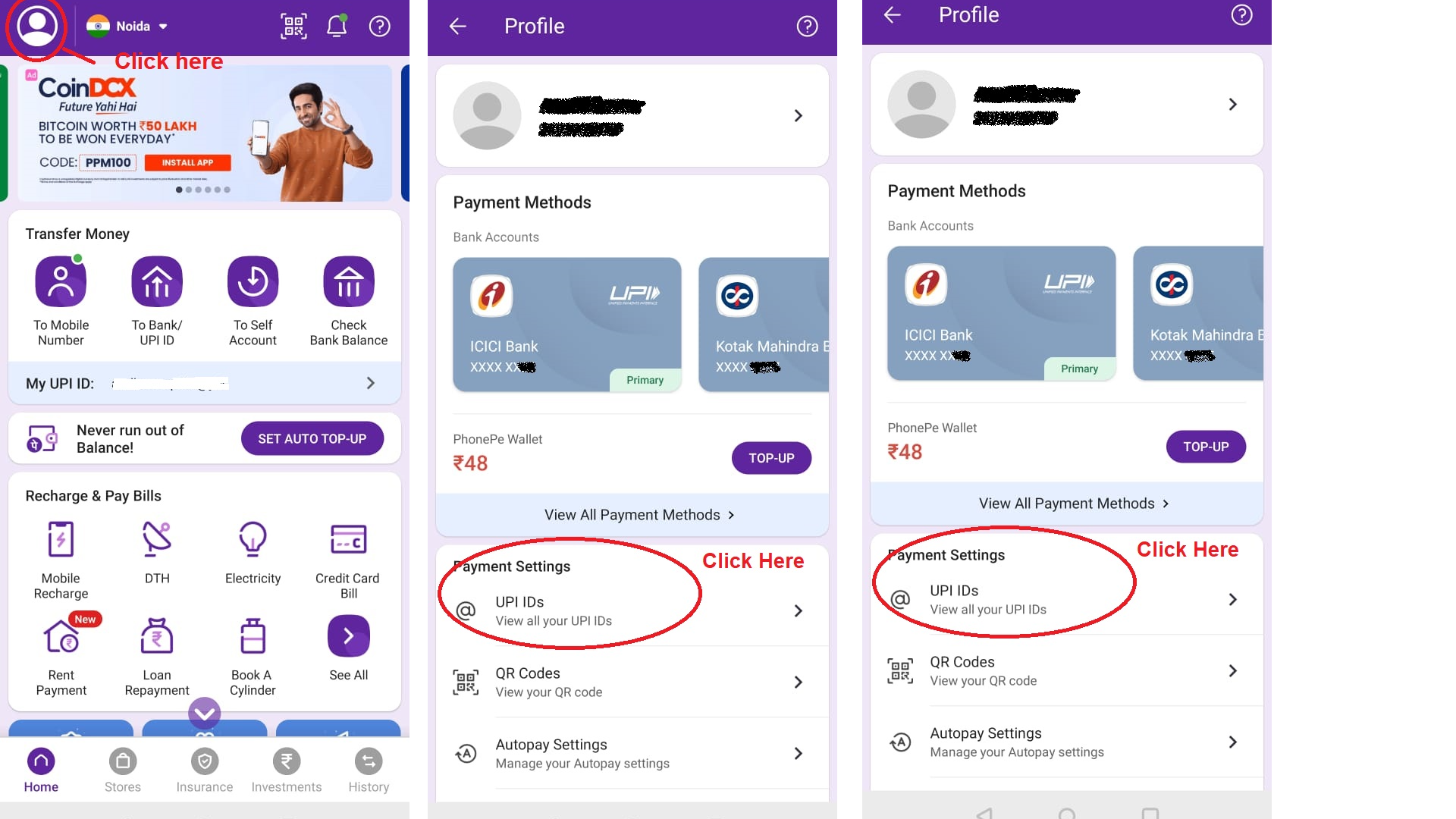
Task: Tap the help question mark icon
Action: tap(380, 26)
